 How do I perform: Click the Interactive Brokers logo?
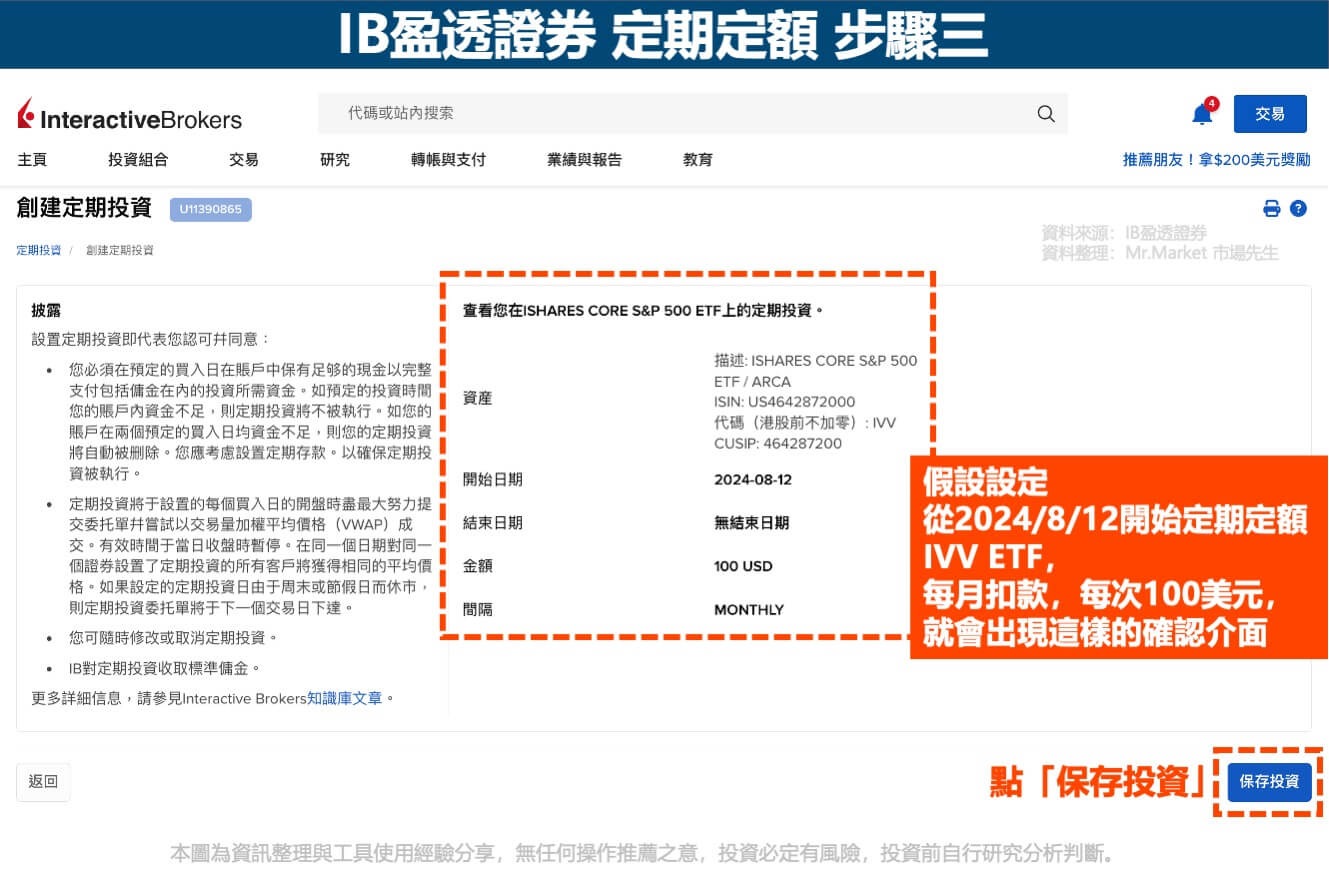(x=130, y=114)
